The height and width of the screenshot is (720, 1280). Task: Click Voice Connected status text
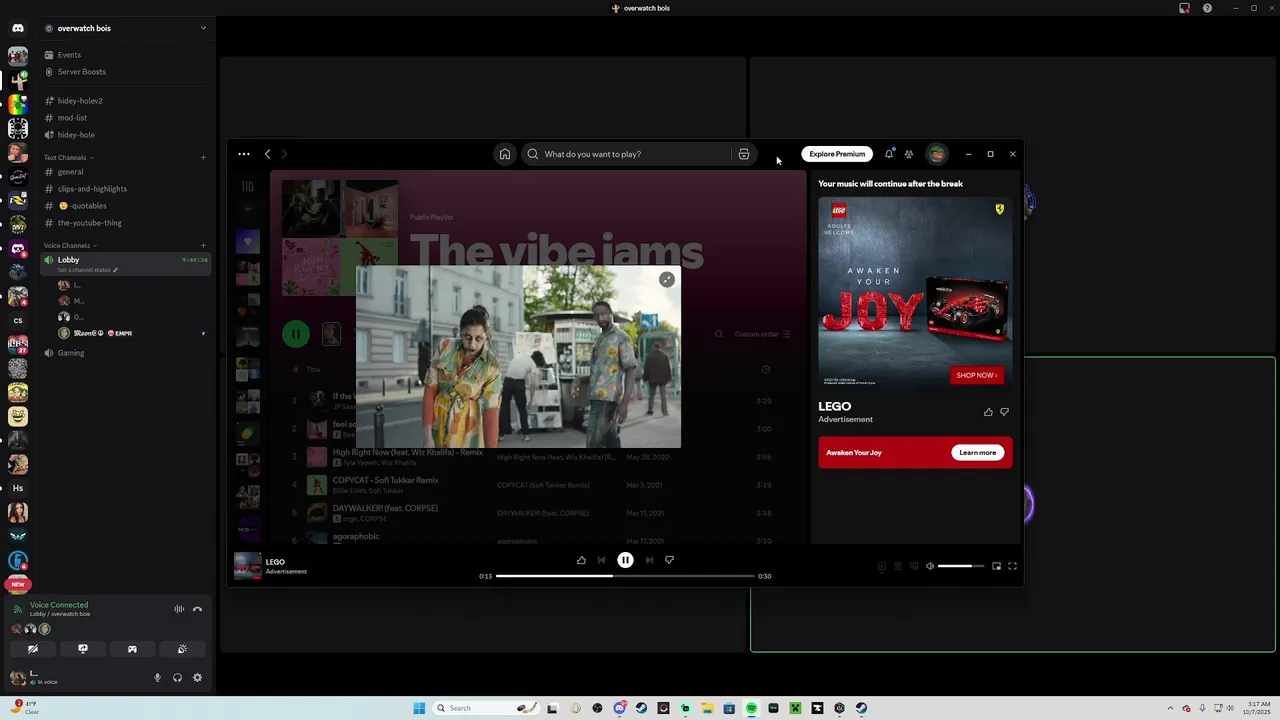pyautogui.click(x=59, y=605)
